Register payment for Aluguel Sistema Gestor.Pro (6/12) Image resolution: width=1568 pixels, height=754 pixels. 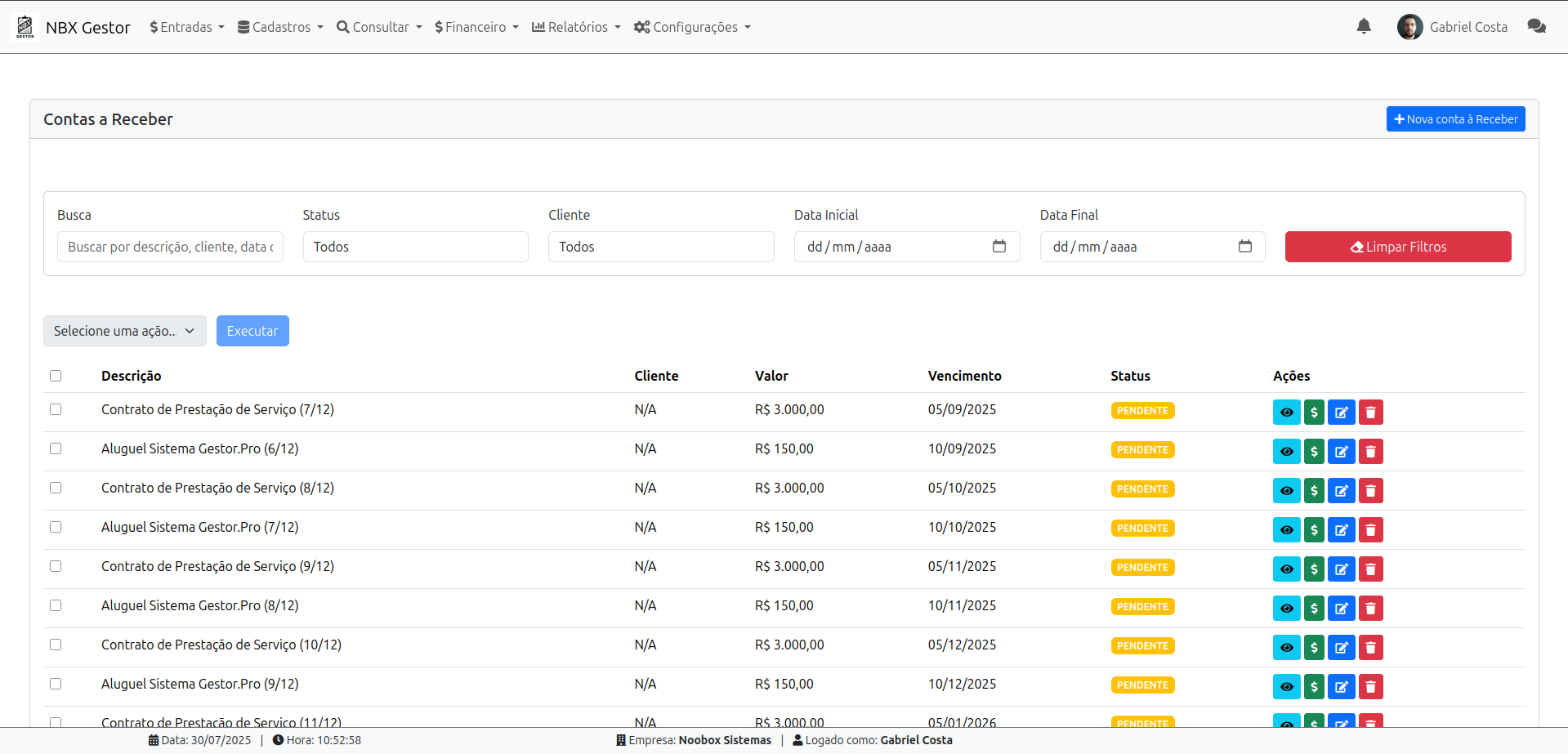pos(1314,452)
